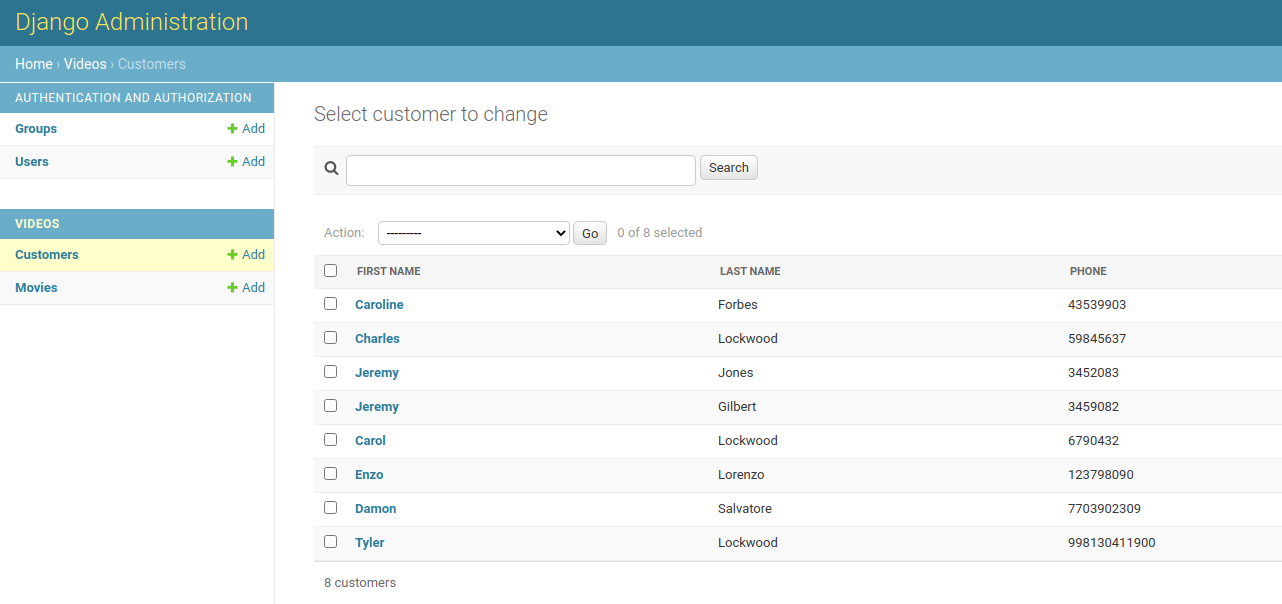Open the Action dropdown menu
This screenshot has width=1282, height=604.
tap(473, 233)
